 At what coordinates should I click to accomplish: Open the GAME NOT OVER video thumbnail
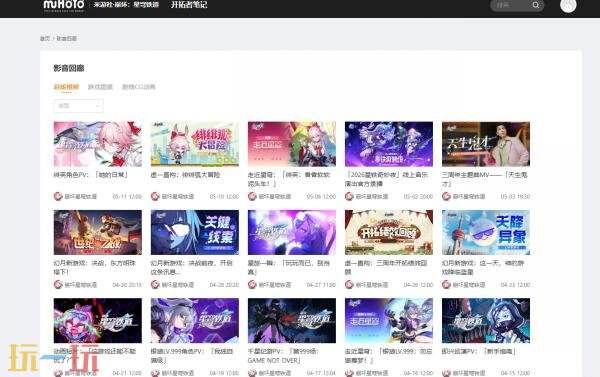click(292, 321)
